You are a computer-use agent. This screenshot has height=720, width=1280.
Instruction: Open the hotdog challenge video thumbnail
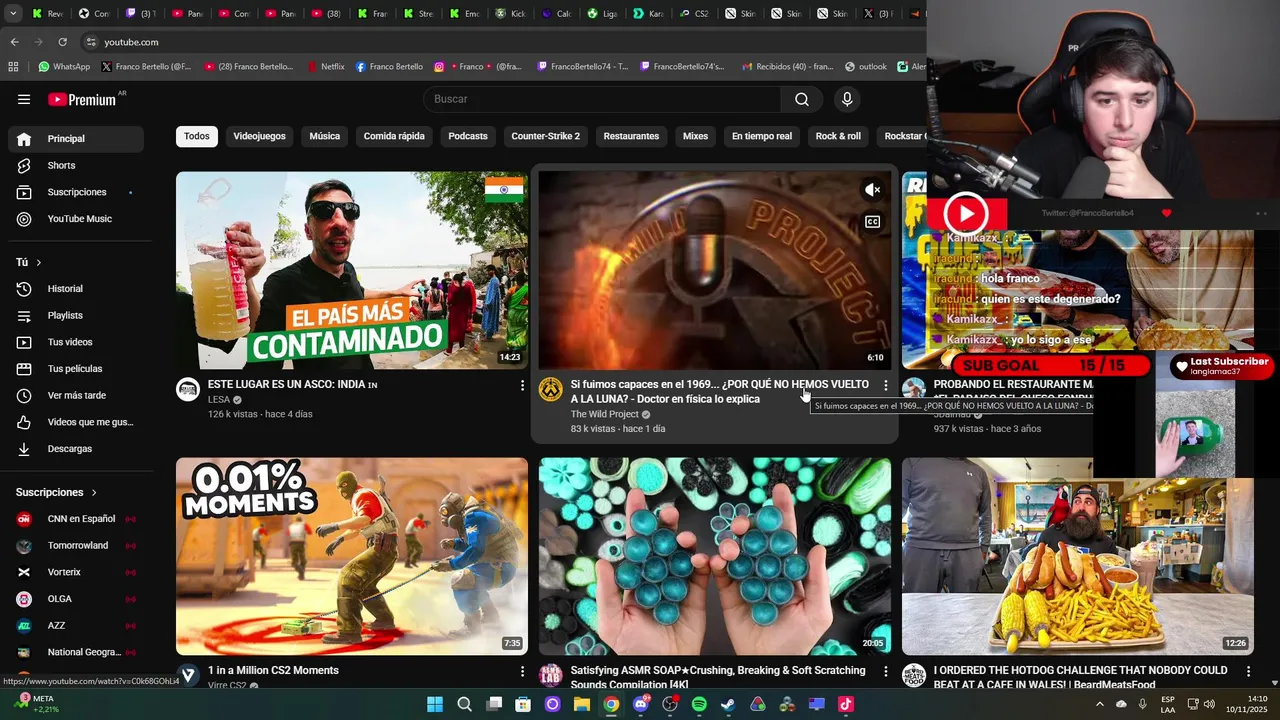(1078, 557)
